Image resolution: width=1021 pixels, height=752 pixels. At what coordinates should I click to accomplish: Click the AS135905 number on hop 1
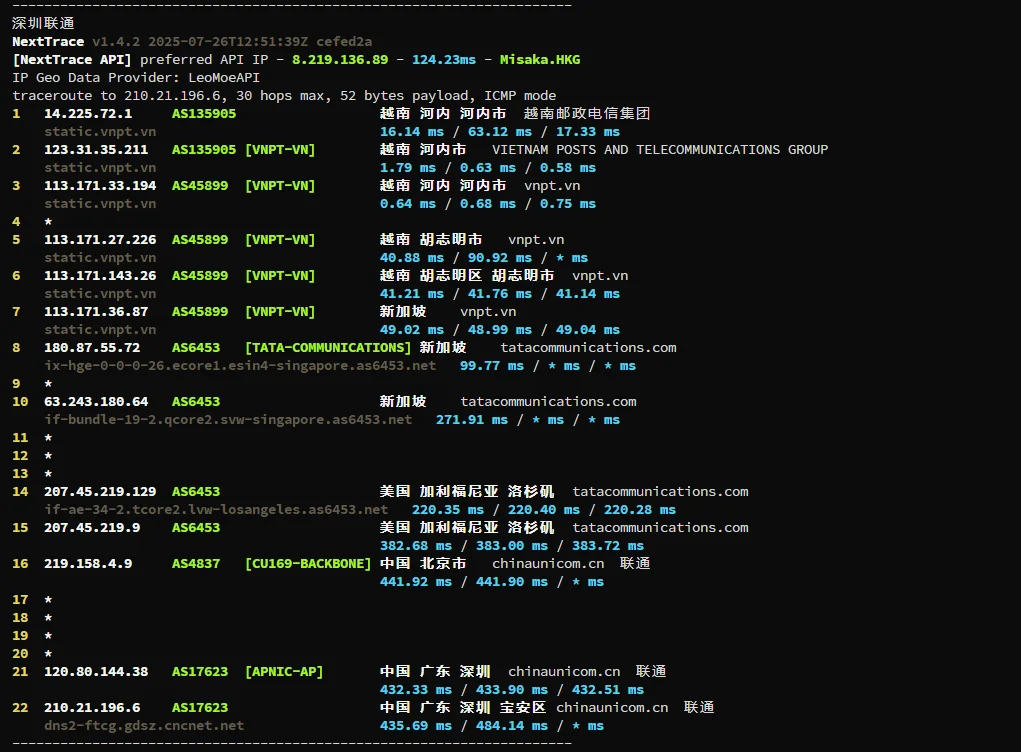204,114
